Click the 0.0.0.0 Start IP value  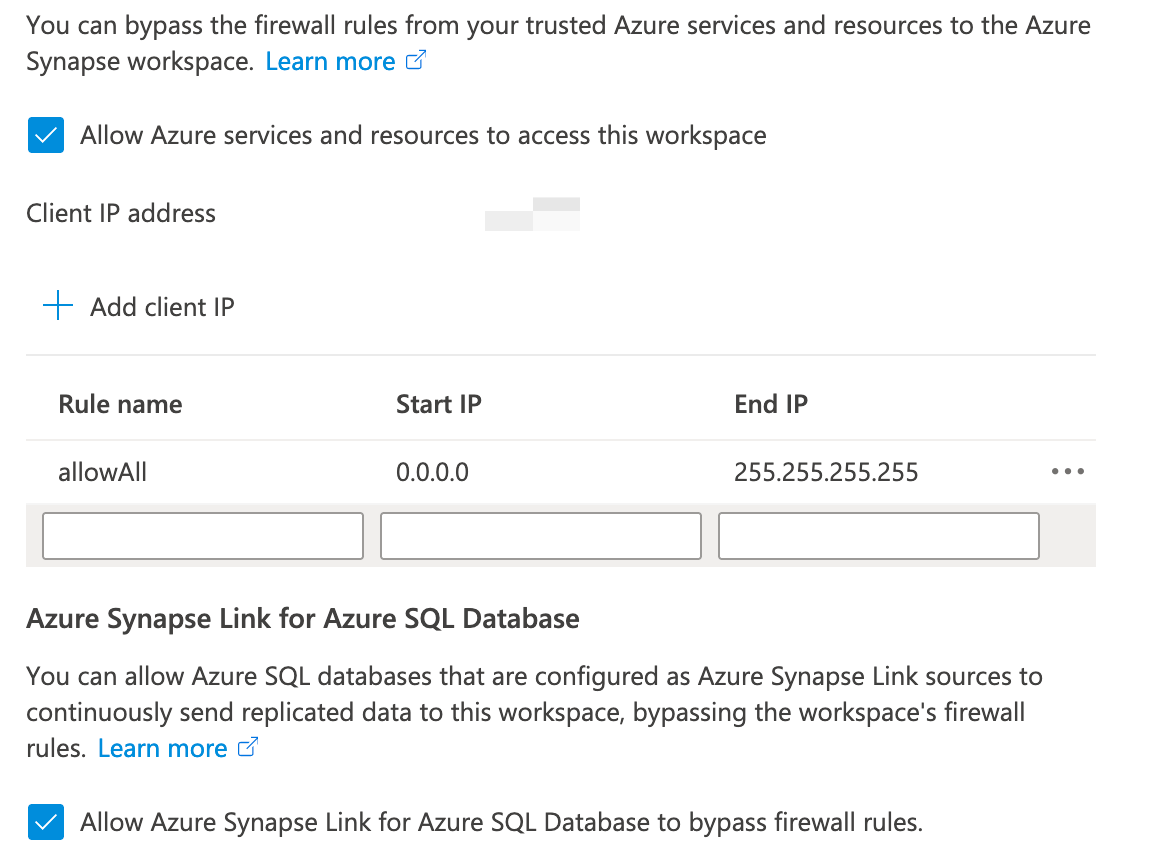[432, 471]
